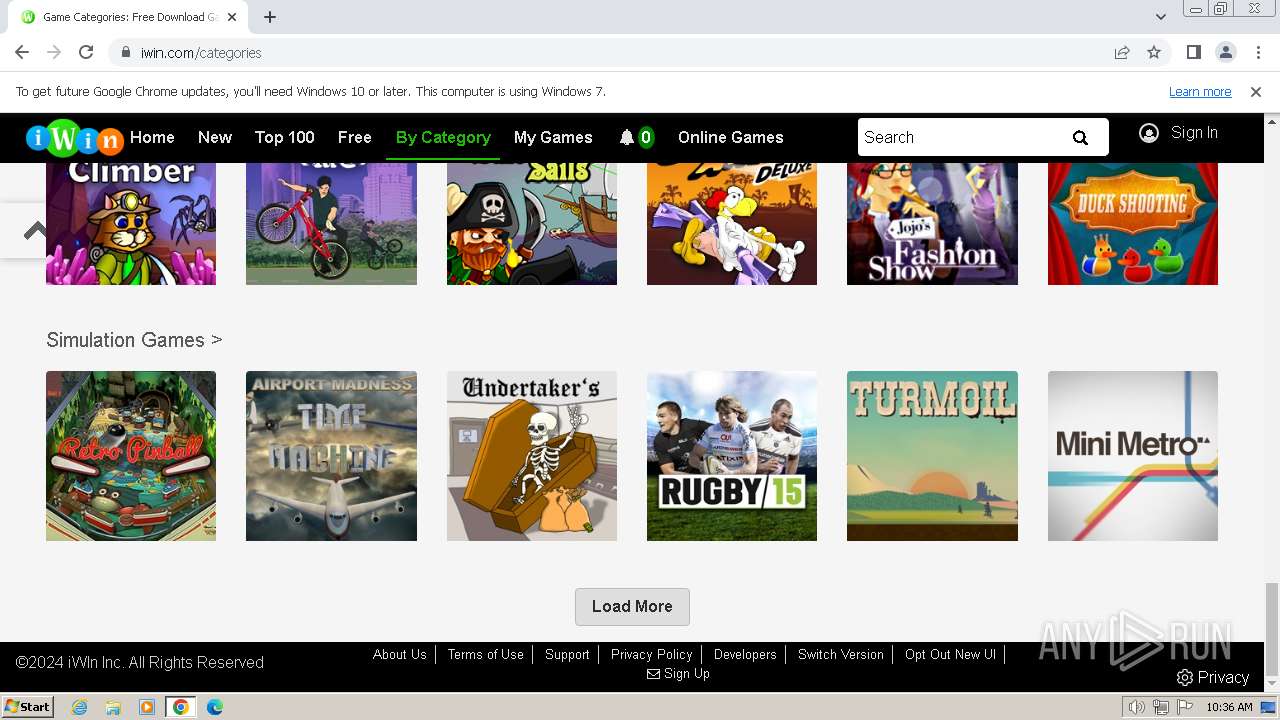
Task: Click the Sign In user icon
Action: (x=1149, y=133)
